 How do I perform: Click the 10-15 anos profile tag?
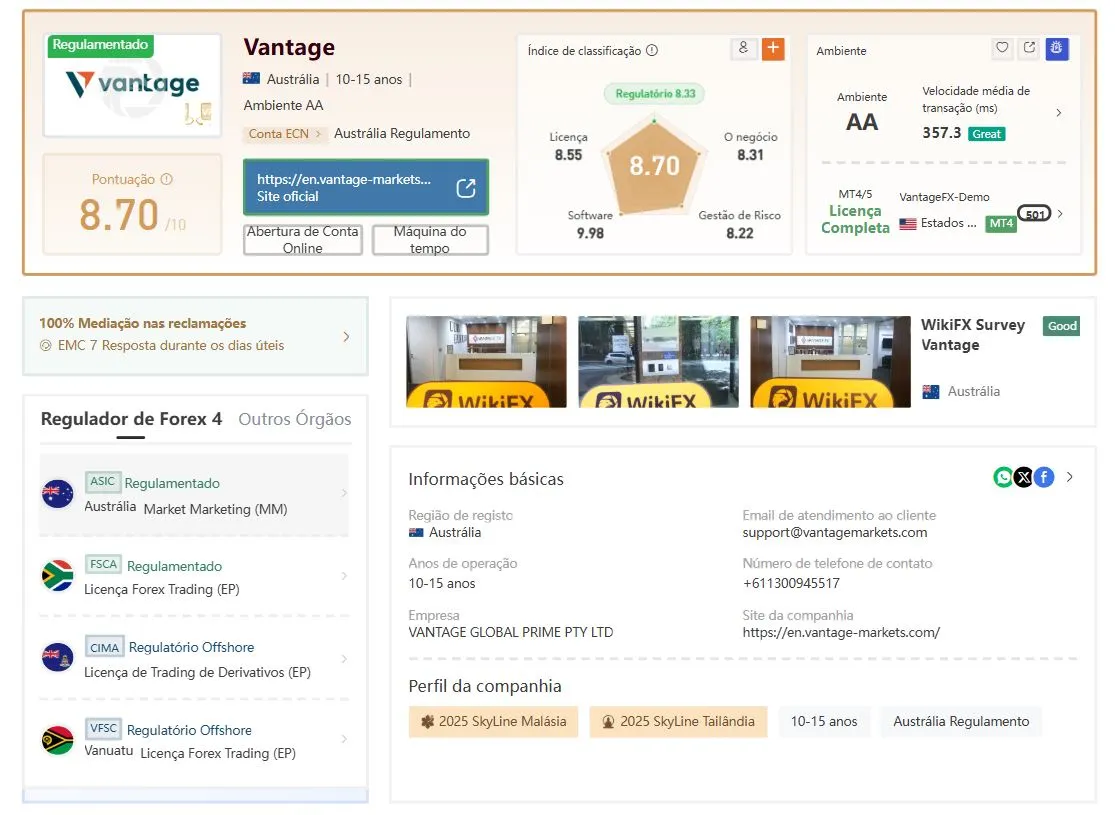824,722
